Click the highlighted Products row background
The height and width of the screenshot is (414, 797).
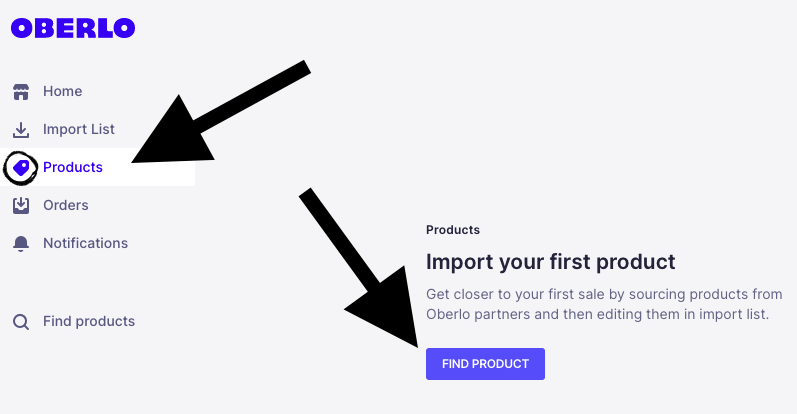coord(98,167)
